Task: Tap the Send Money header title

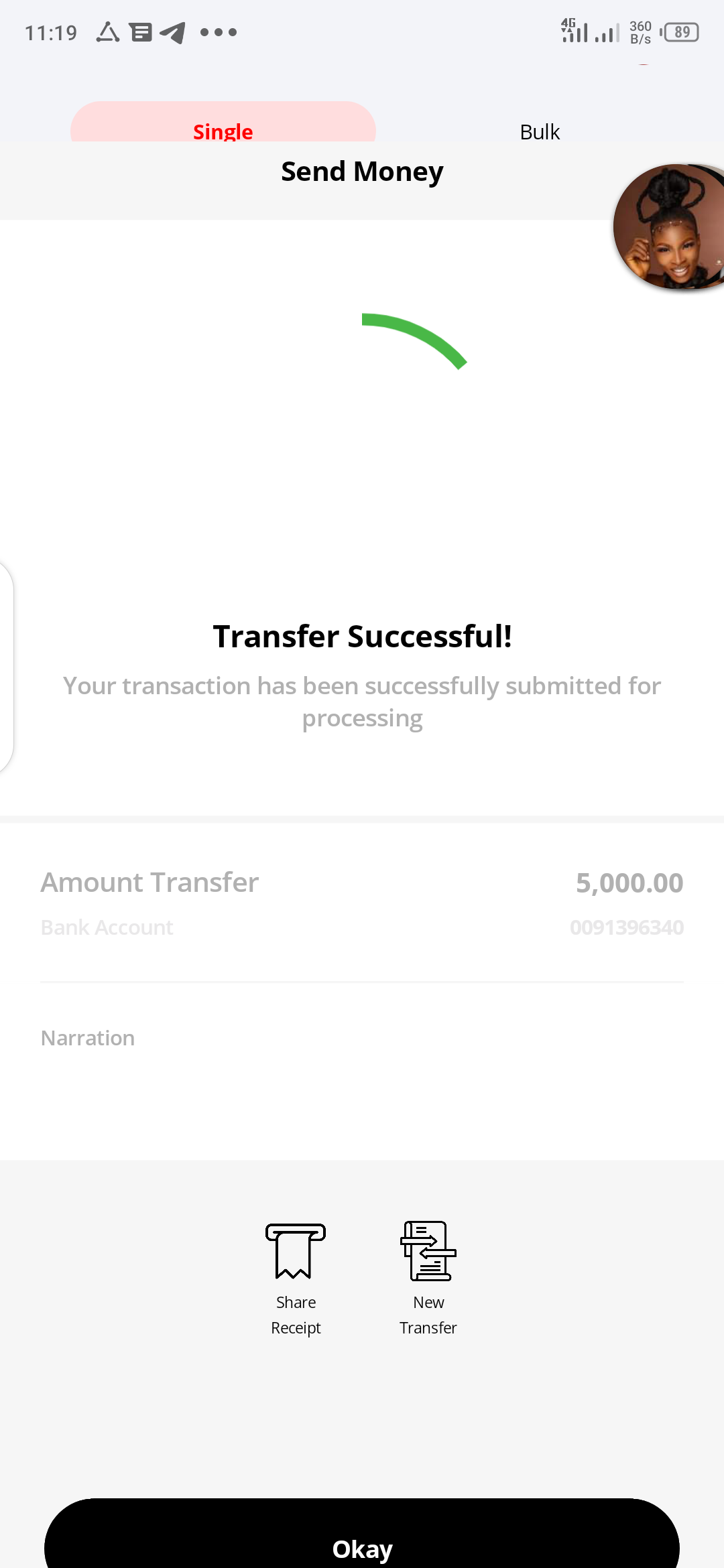Action: coord(362,172)
